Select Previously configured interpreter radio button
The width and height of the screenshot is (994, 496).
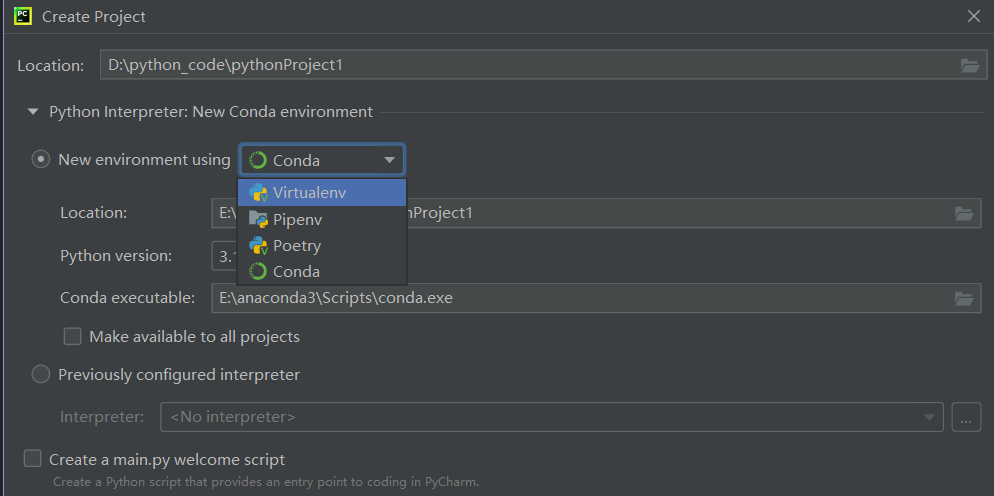coord(41,374)
